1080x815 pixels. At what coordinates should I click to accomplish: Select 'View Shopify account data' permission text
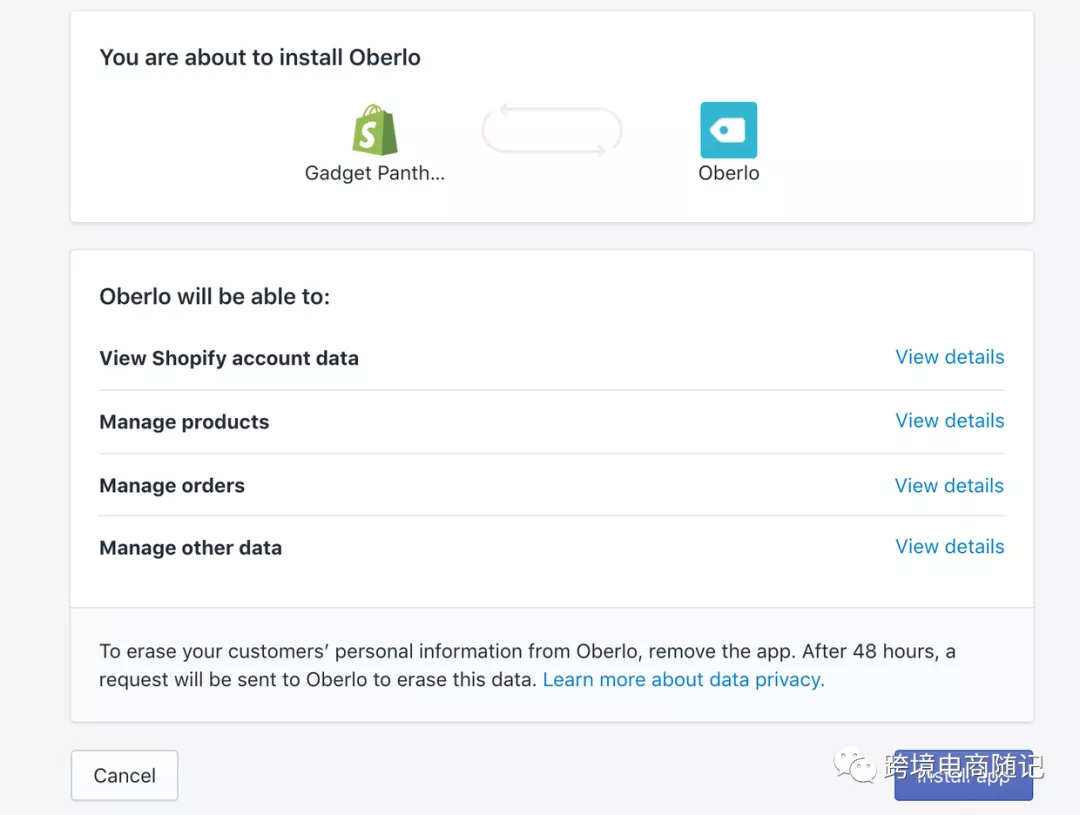click(229, 358)
